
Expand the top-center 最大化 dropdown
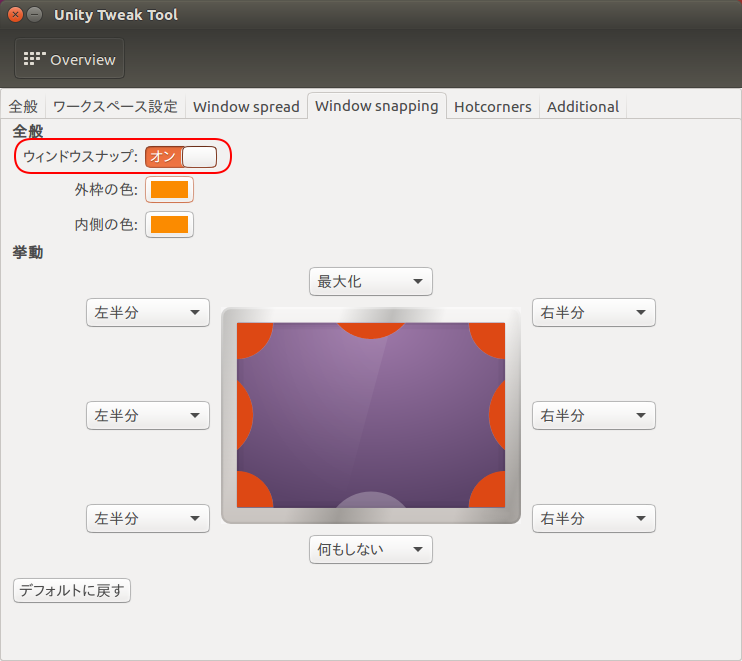371,282
